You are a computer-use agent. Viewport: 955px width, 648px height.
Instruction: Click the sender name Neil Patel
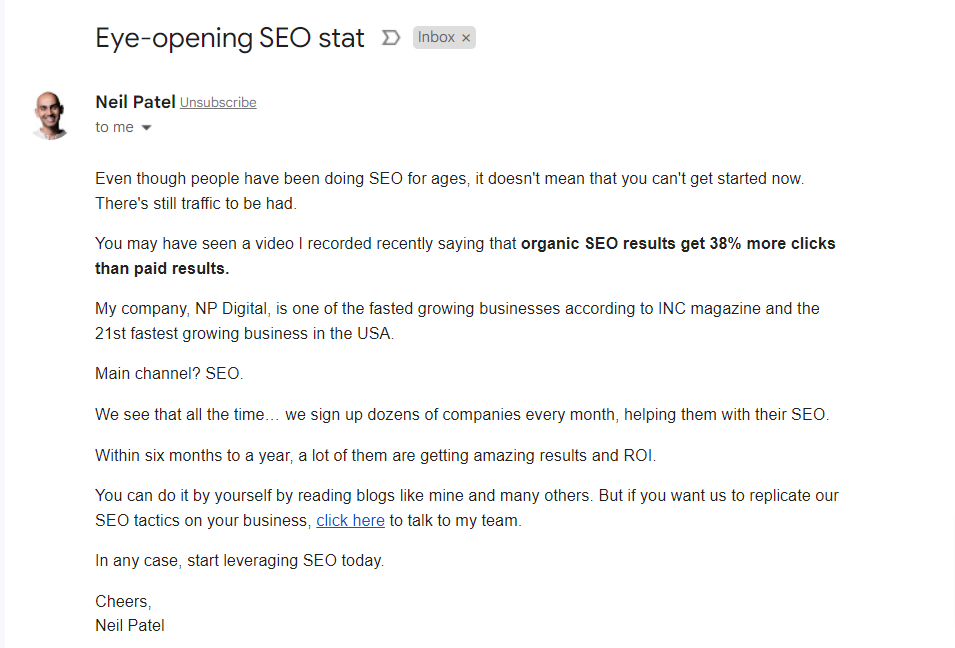pyautogui.click(x=135, y=101)
